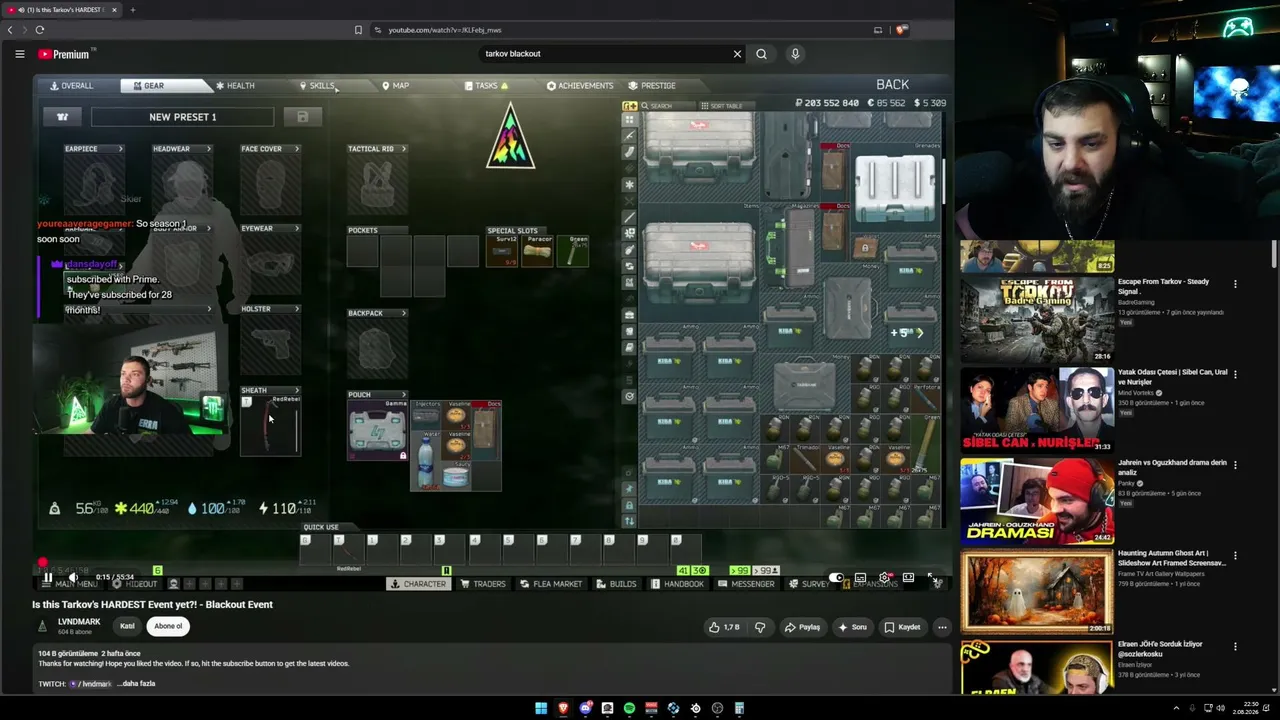
Task: Click the save preset floppy disk icon
Action: (x=302, y=117)
